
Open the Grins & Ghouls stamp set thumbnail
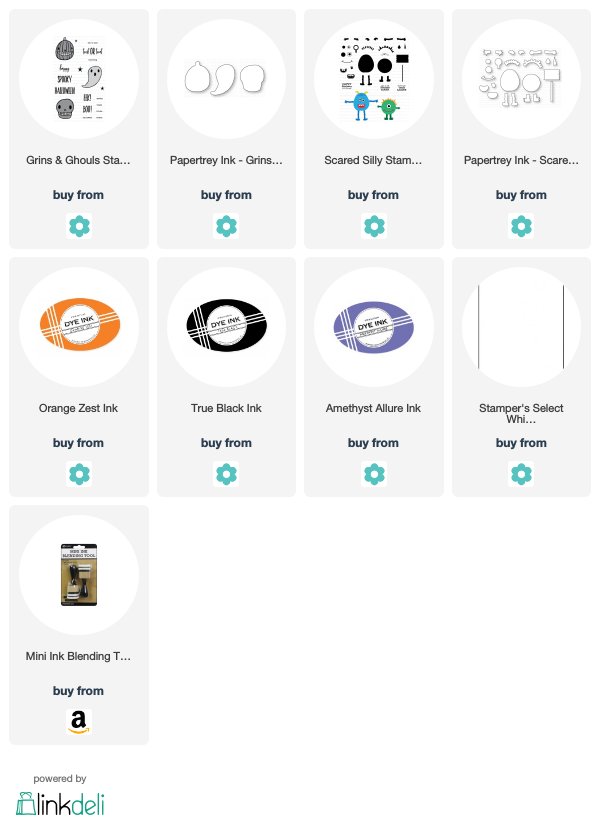79,78
